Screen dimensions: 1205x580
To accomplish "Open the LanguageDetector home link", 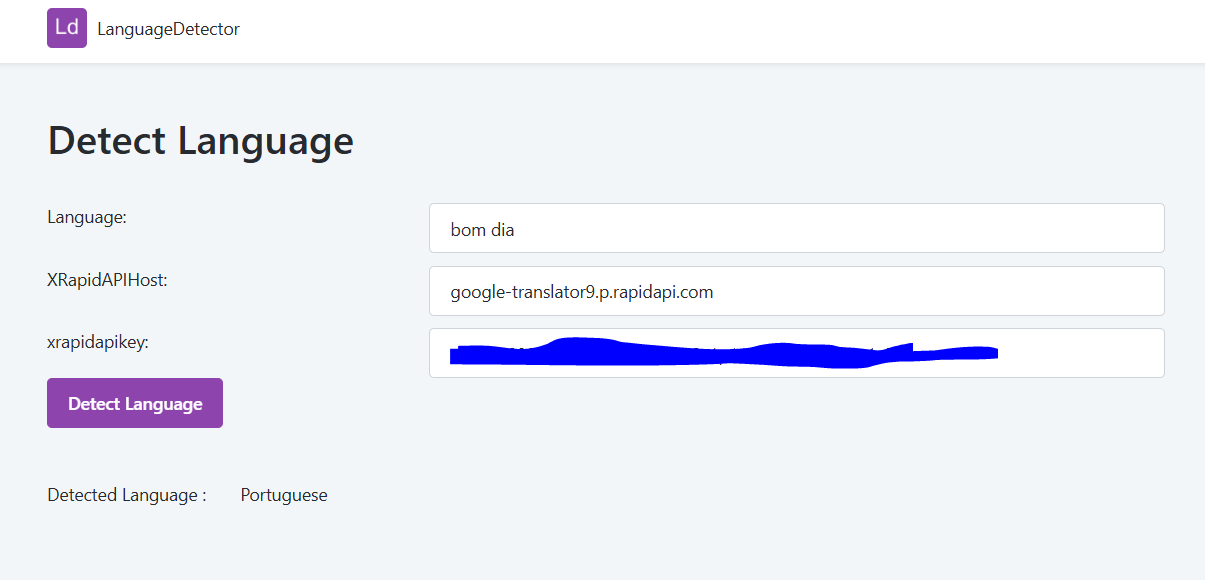I will [167, 29].
